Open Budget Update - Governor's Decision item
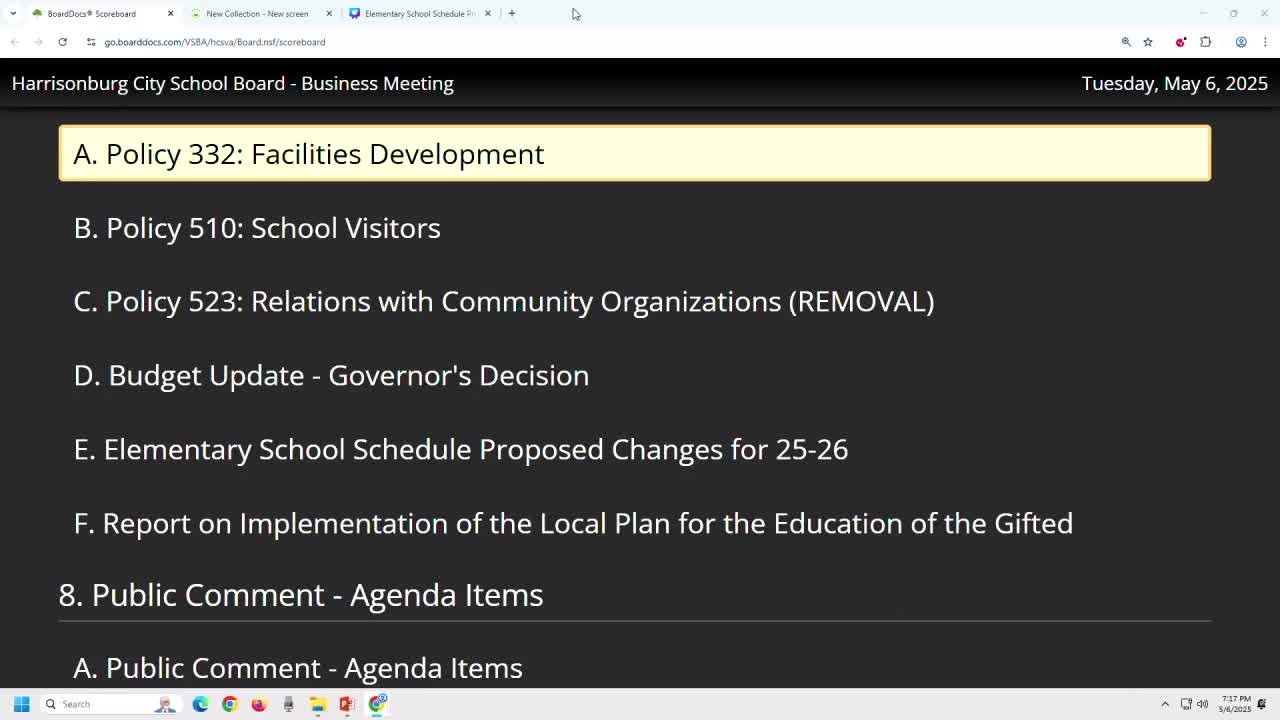 point(331,375)
